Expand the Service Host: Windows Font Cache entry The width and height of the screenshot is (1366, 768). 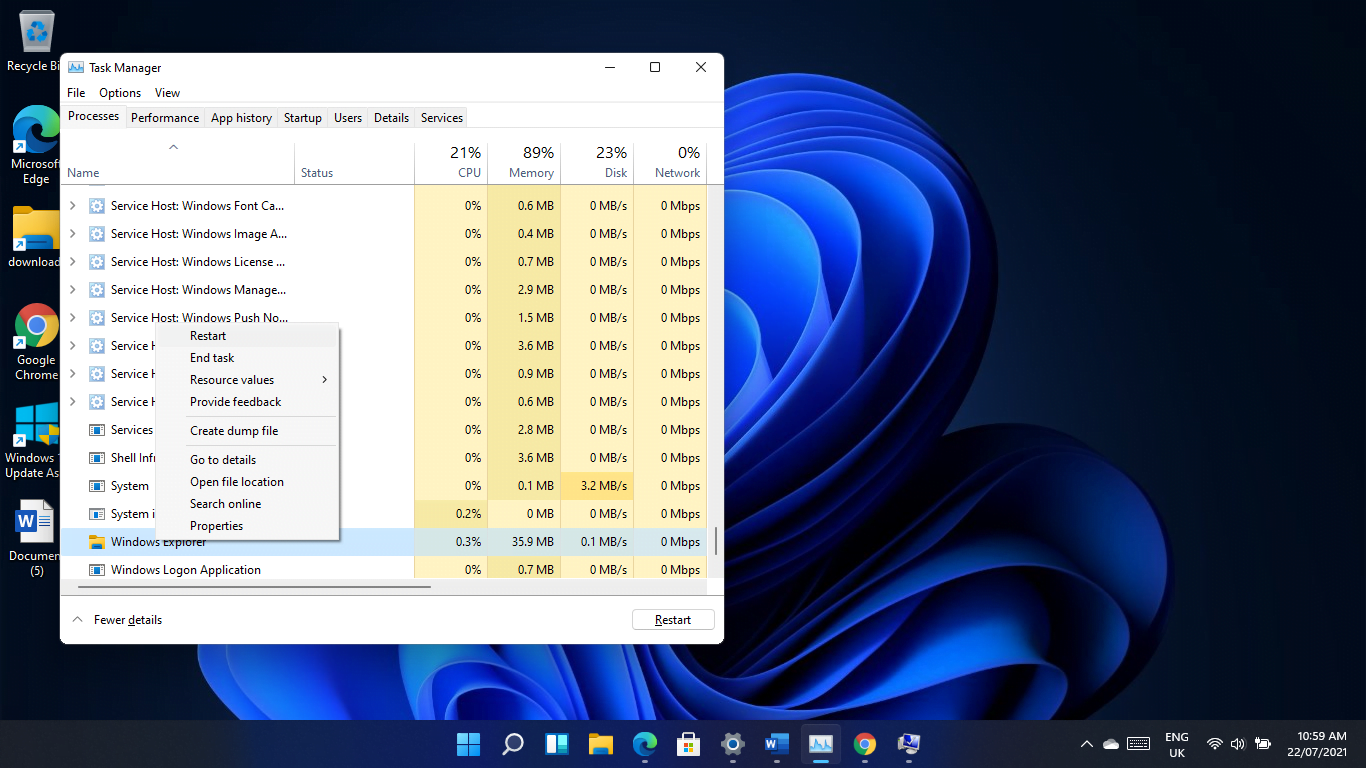(x=71, y=205)
